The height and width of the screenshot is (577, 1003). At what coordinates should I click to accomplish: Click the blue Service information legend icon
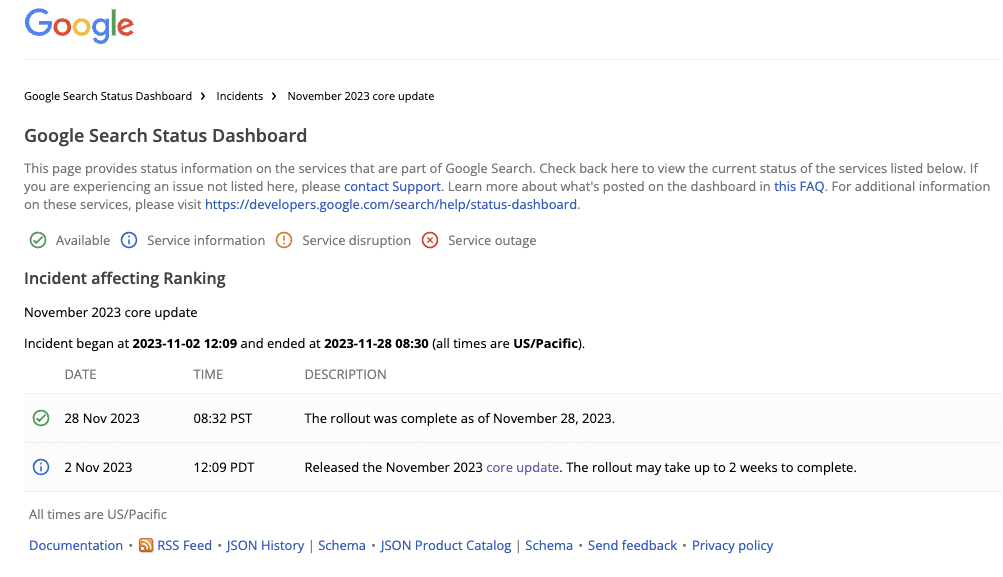point(128,240)
